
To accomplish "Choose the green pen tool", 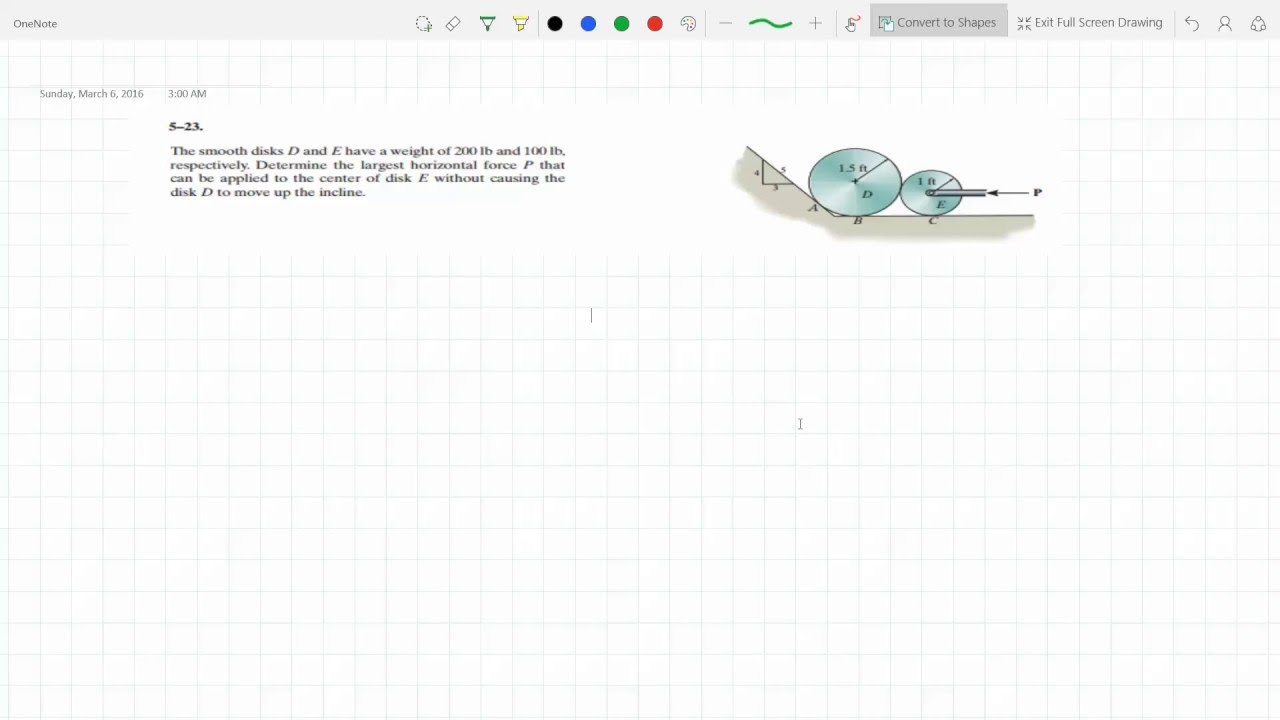I will pyautogui.click(x=487, y=23).
